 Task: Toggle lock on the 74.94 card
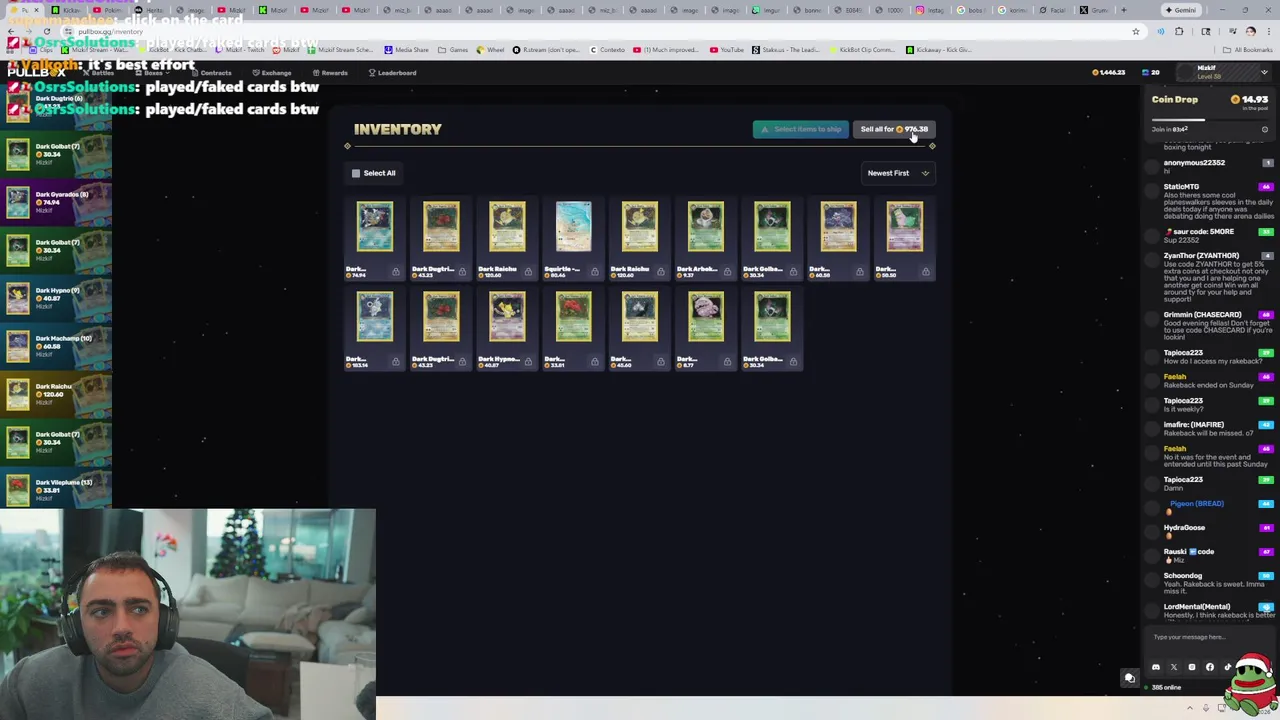(x=395, y=272)
